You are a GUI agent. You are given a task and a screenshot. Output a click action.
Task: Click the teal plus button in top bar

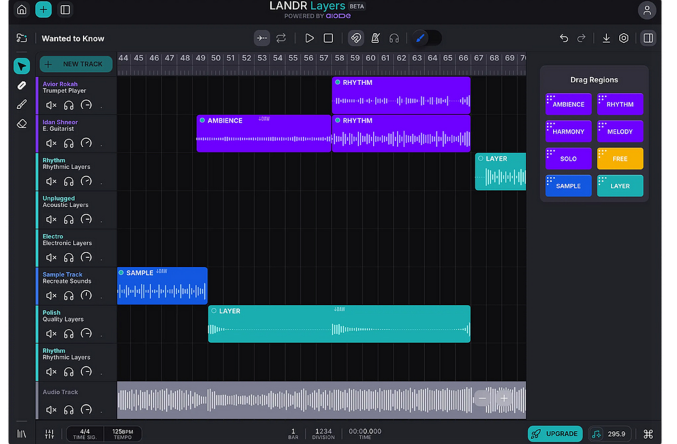(43, 10)
